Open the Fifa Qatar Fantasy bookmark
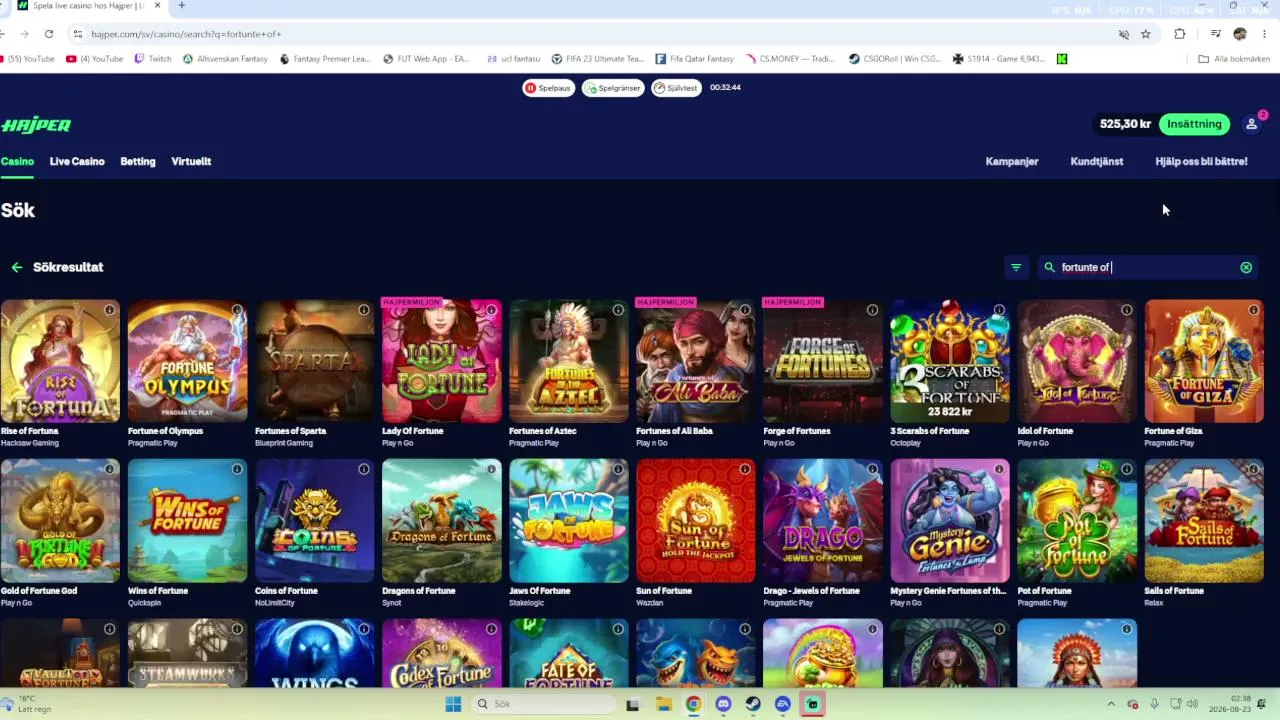Viewport: 1280px width, 720px height. click(695, 59)
